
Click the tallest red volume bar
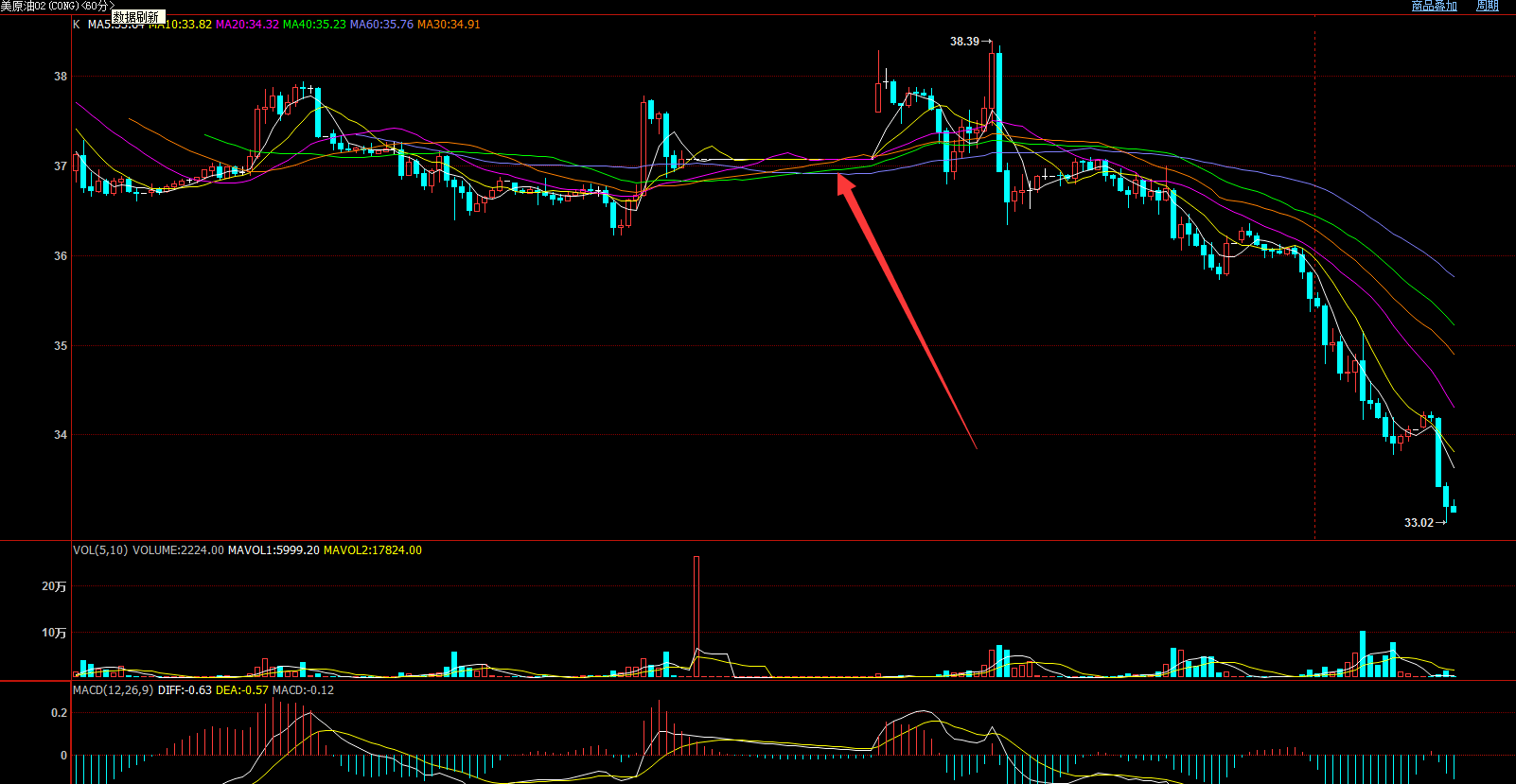point(696,615)
